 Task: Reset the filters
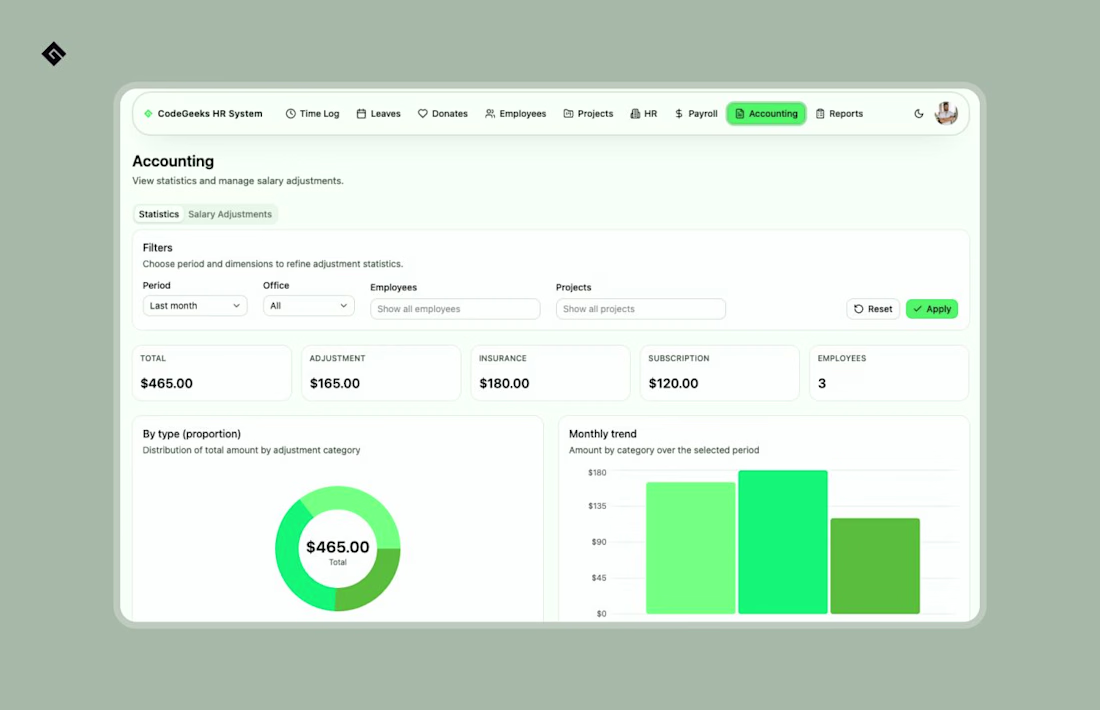tap(873, 309)
